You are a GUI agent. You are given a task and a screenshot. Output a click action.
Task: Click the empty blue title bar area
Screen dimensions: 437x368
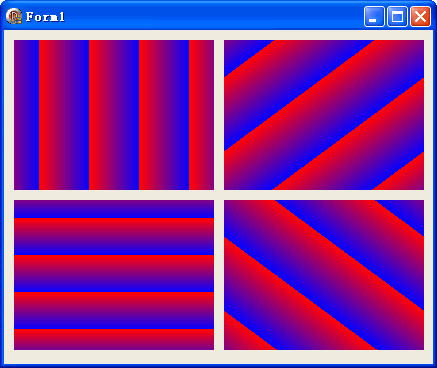[x=213, y=16]
